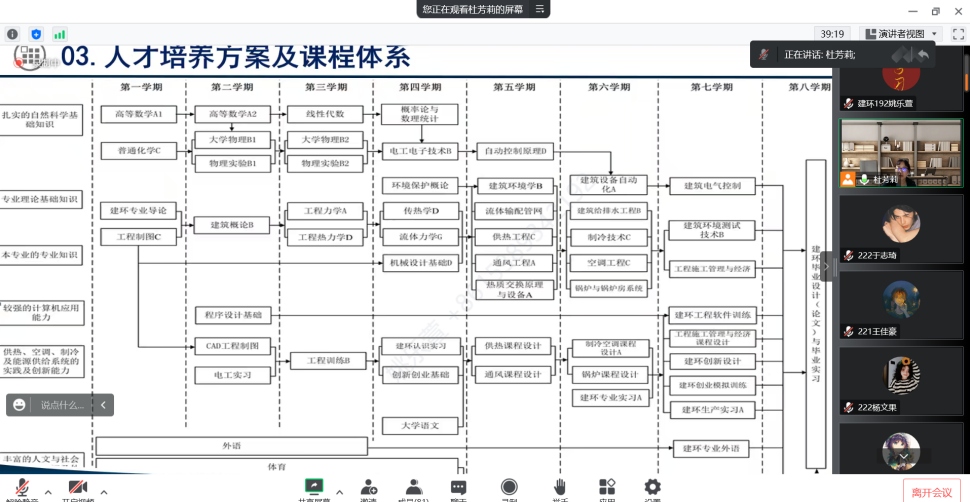Click the share screen button
The image size is (970, 502).
tap(314, 488)
